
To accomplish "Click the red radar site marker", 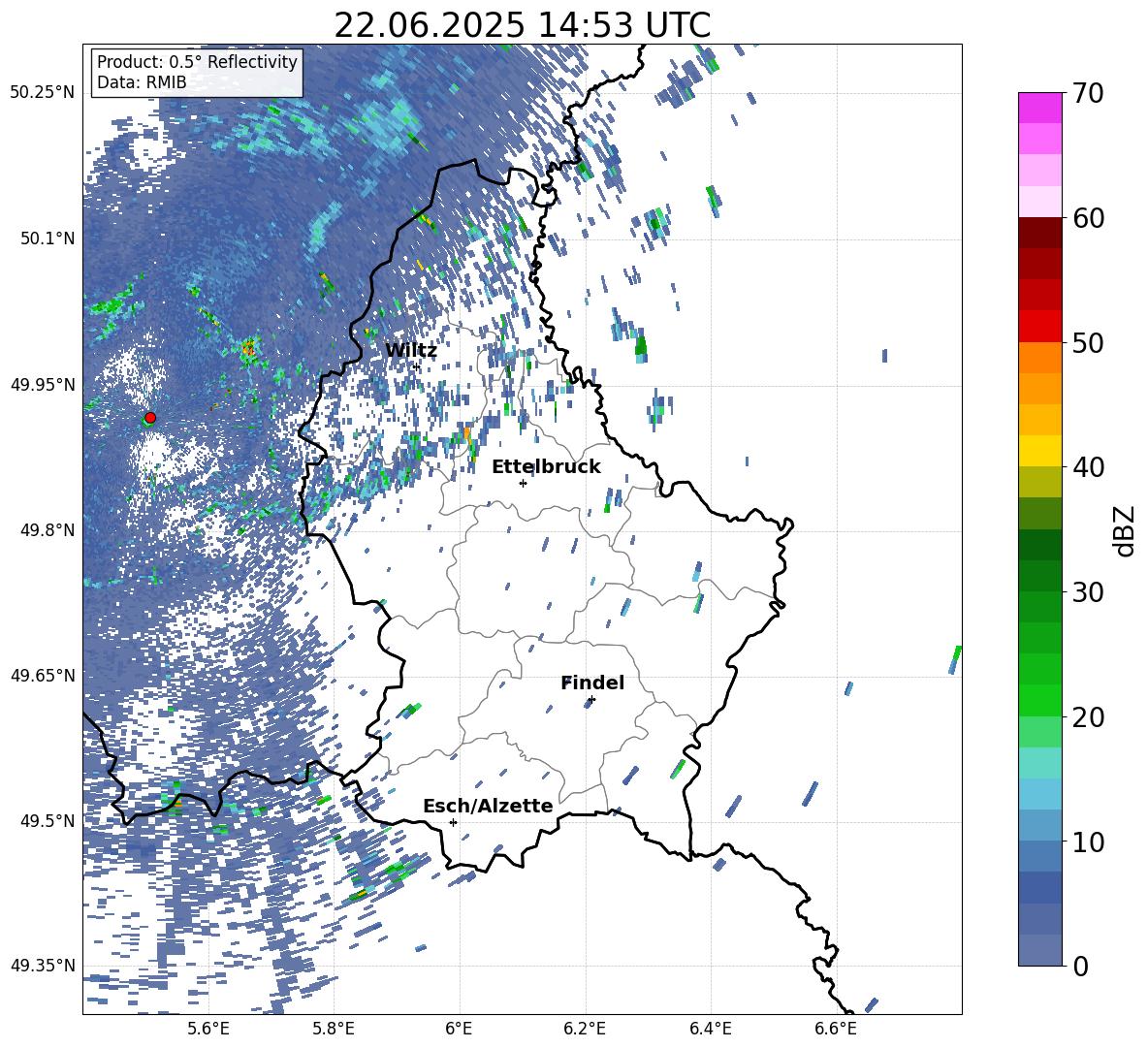I will pos(150,418).
